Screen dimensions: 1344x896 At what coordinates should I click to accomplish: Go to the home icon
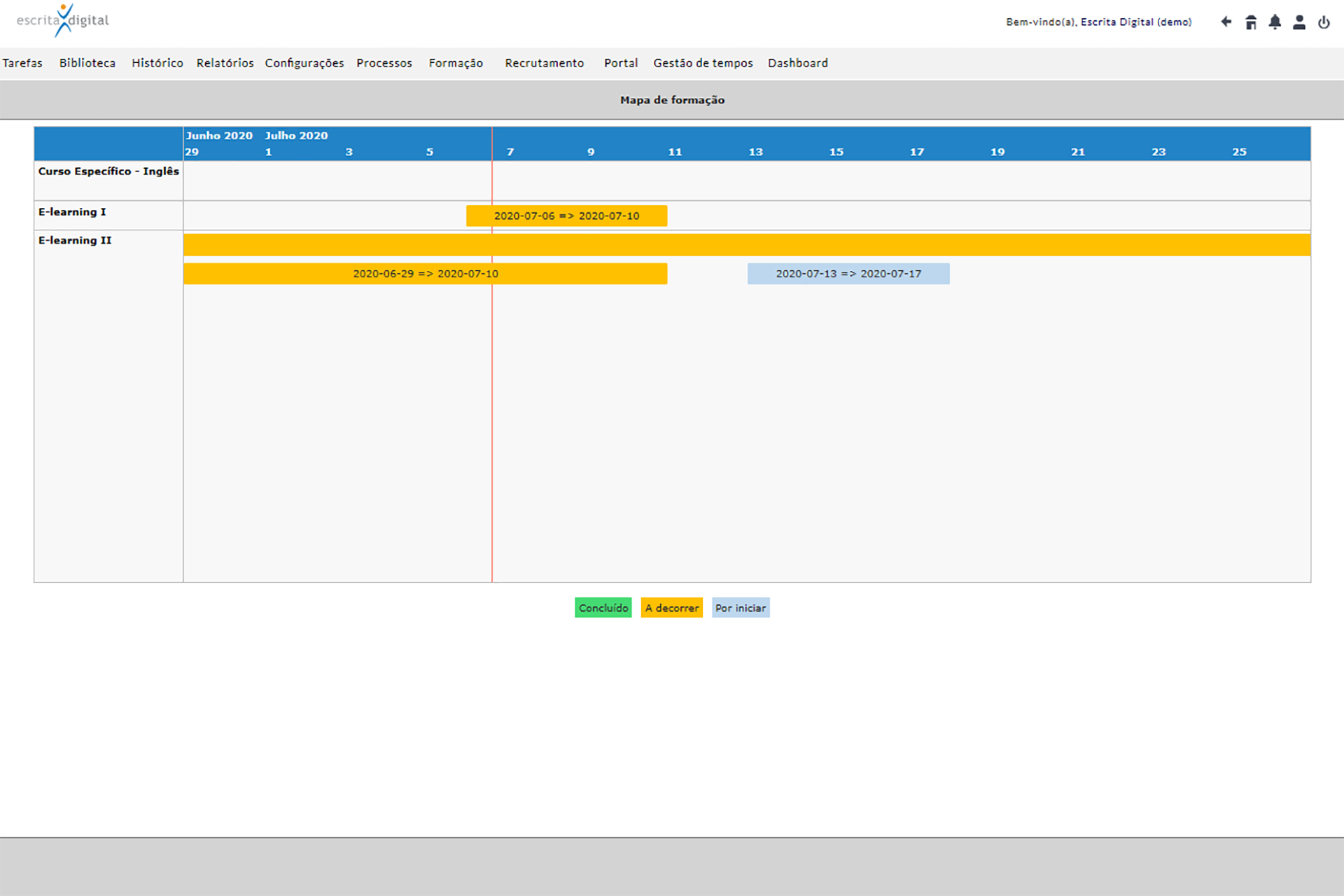click(x=1251, y=22)
